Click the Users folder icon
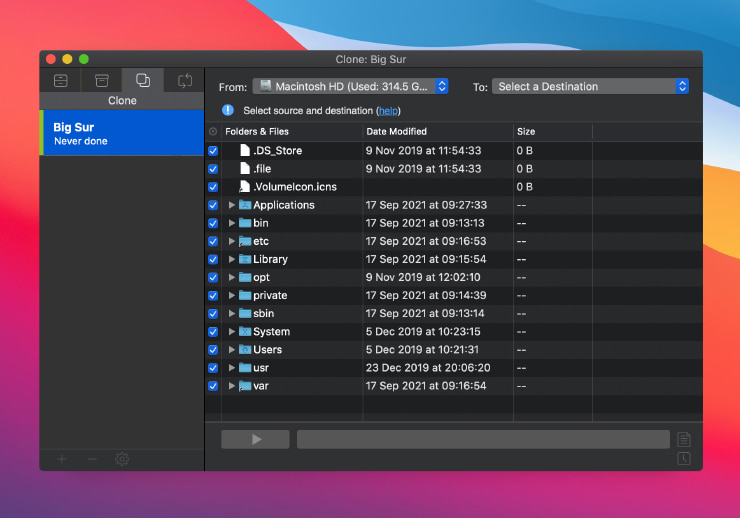Viewport: 740px width, 518px height. 244,350
